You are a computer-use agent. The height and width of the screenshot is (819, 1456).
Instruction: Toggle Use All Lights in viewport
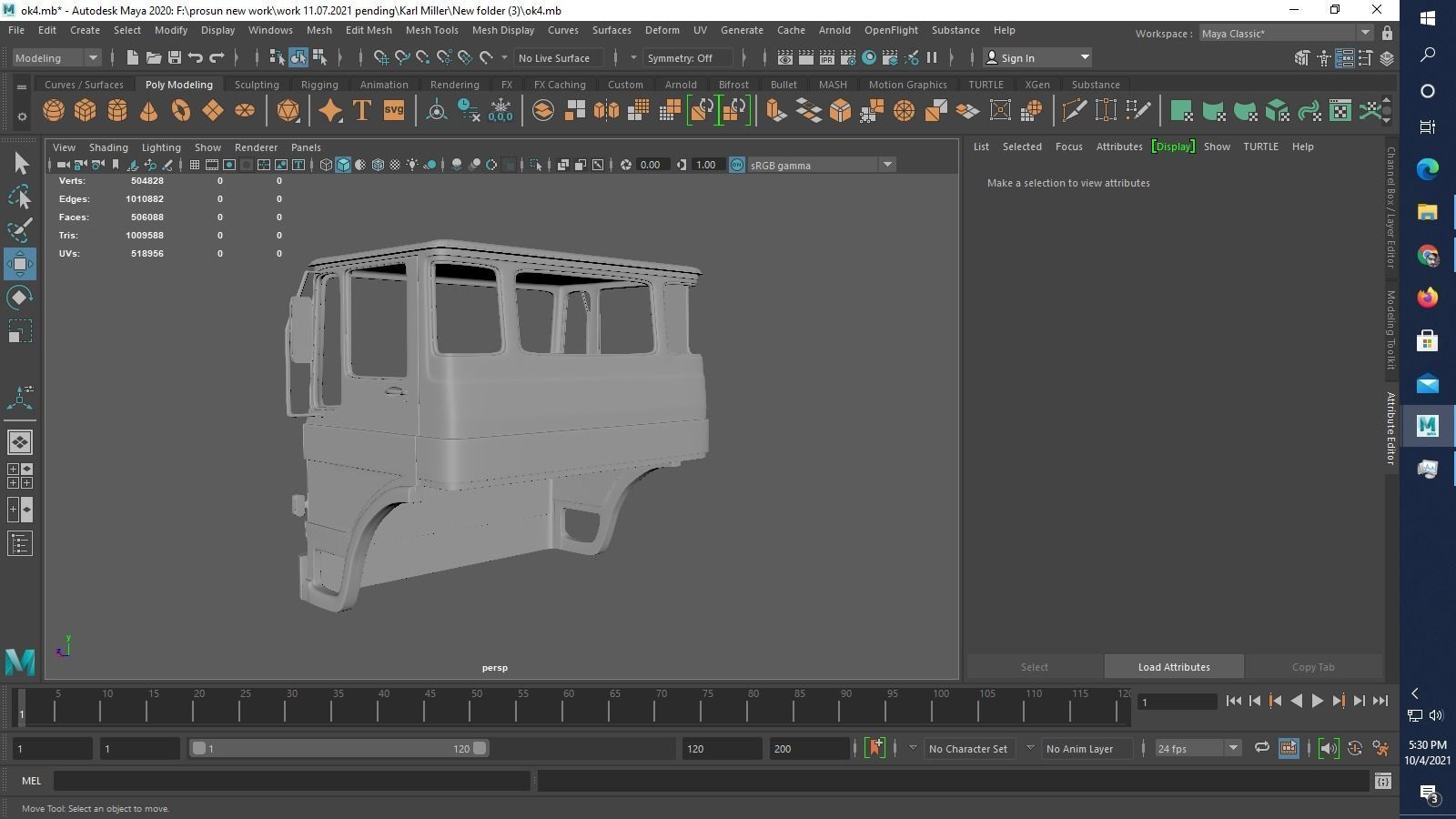tap(412, 165)
